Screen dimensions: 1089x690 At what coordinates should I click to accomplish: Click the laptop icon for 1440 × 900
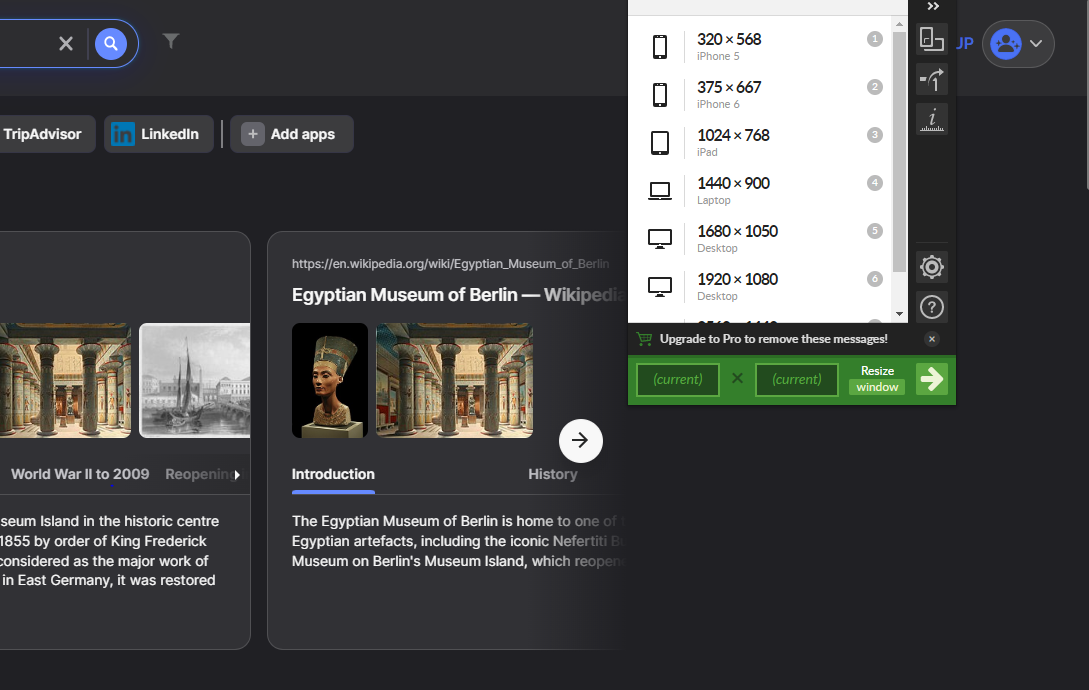click(x=660, y=190)
